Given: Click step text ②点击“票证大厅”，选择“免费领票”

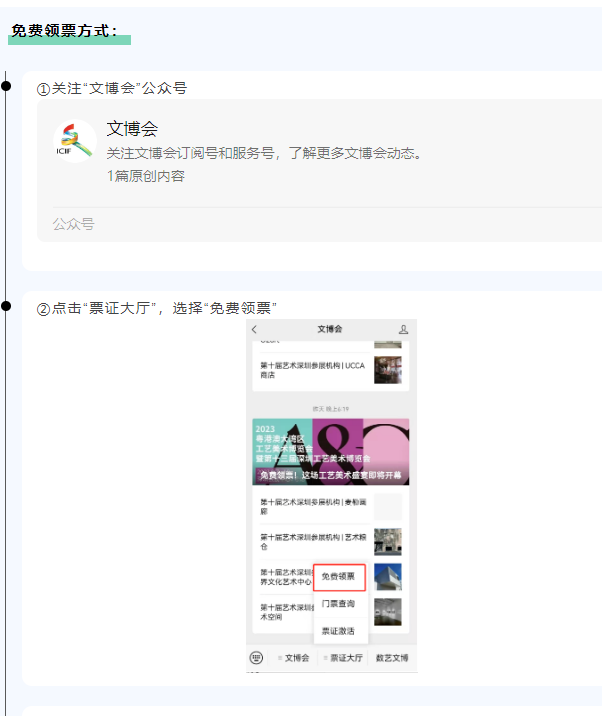Looking at the screenshot, I should 157,308.
